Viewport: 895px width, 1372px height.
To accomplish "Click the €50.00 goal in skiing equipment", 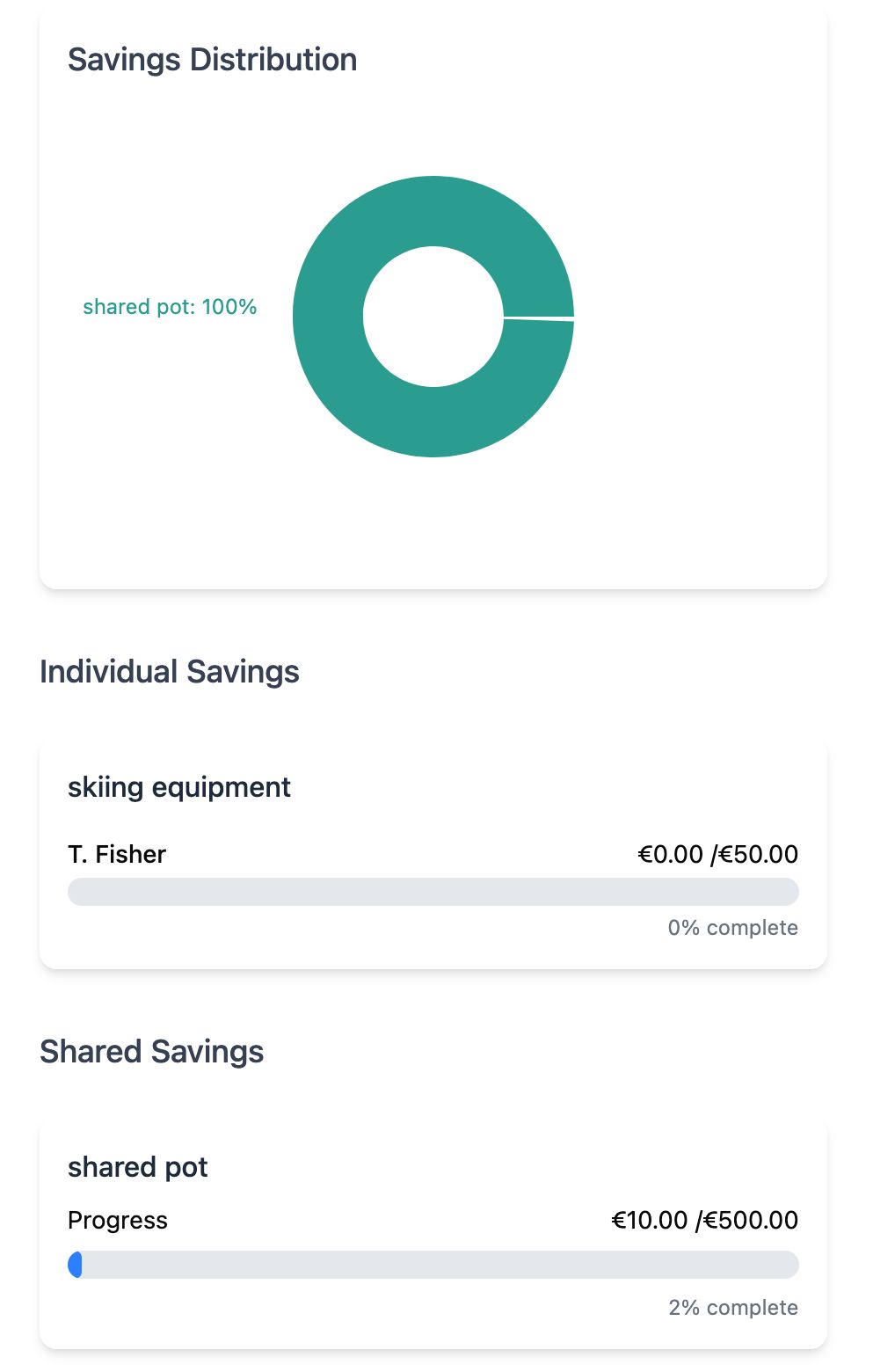I will pos(759,854).
